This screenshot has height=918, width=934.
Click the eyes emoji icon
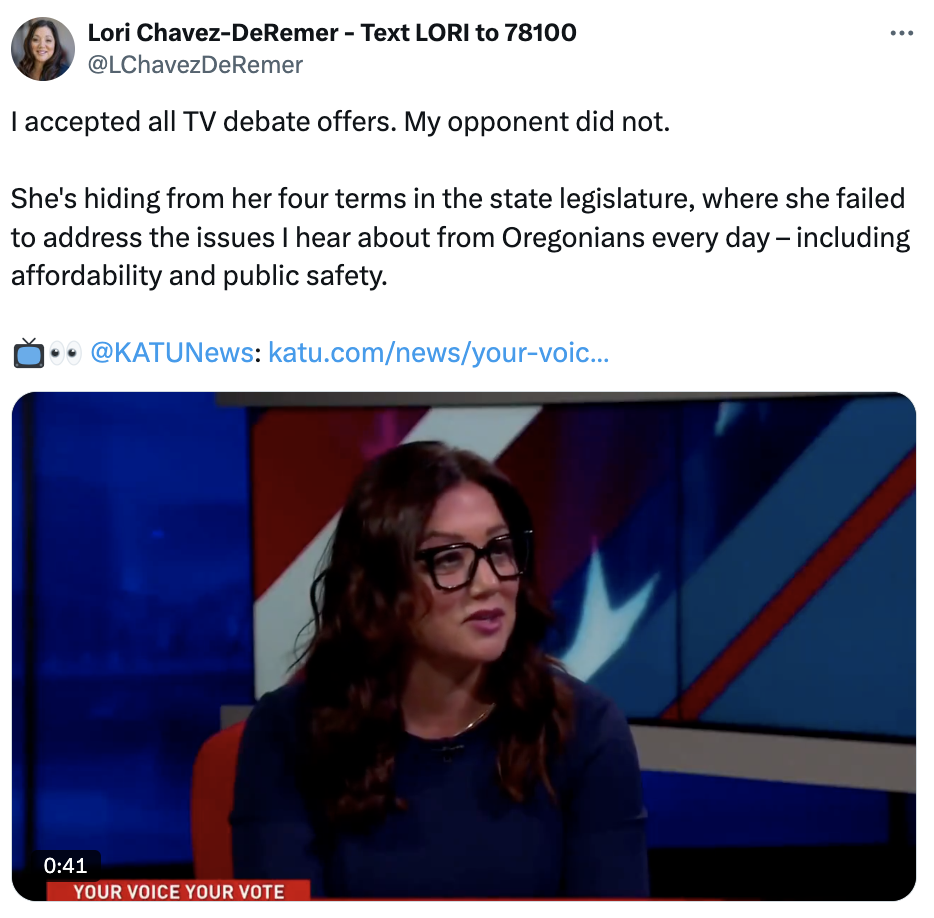pos(65,353)
